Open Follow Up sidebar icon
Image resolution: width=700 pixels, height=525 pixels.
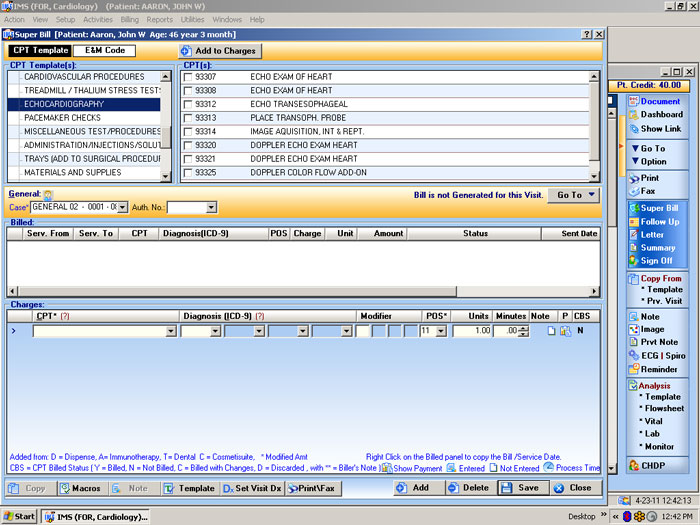pos(634,222)
